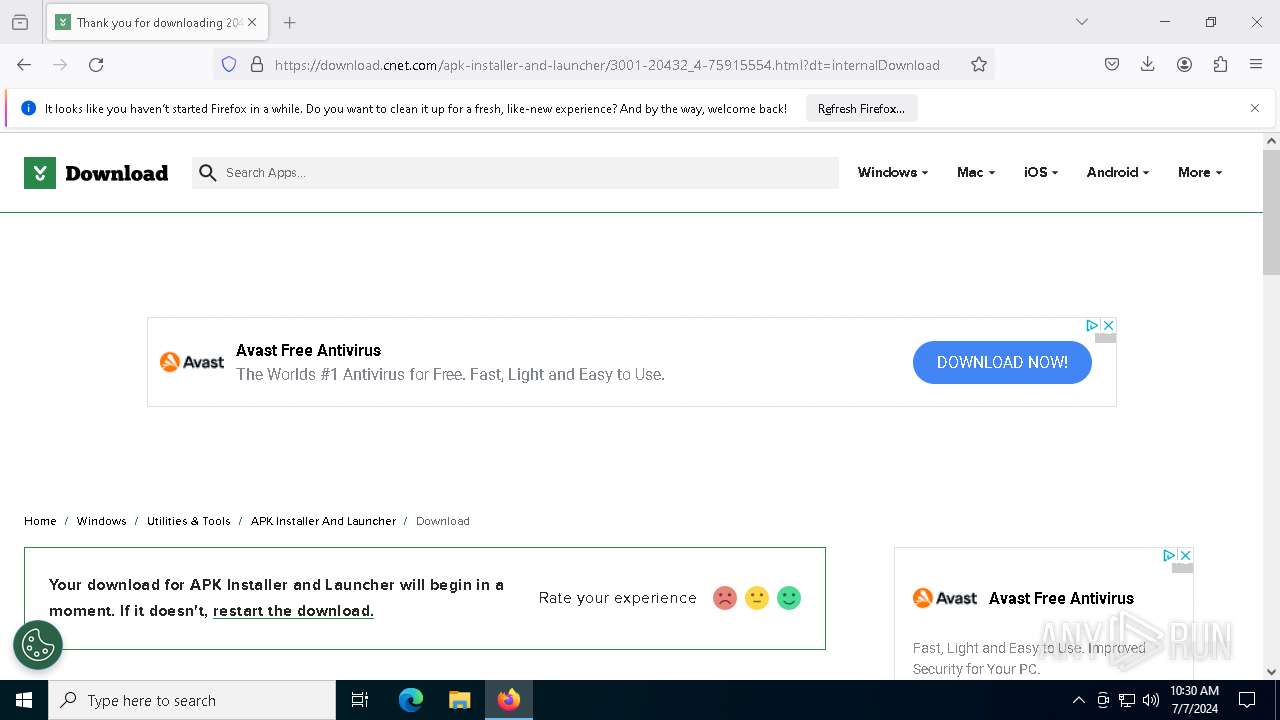The image size is (1280, 720).
Task: View site security padlock info
Action: [x=257, y=64]
